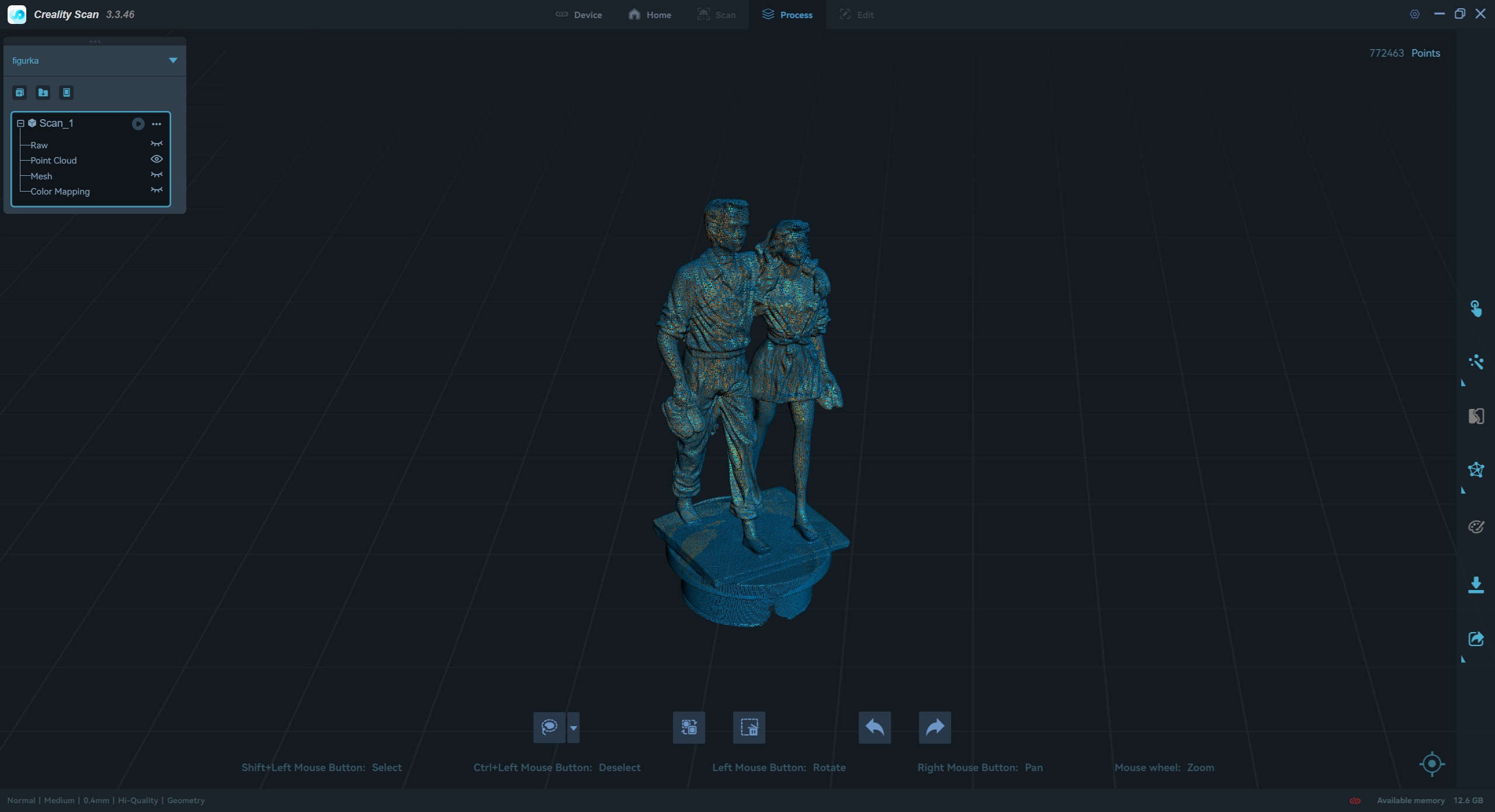The height and width of the screenshot is (812, 1495).
Task: Open the Scan_1 more options menu
Action: [x=157, y=124]
